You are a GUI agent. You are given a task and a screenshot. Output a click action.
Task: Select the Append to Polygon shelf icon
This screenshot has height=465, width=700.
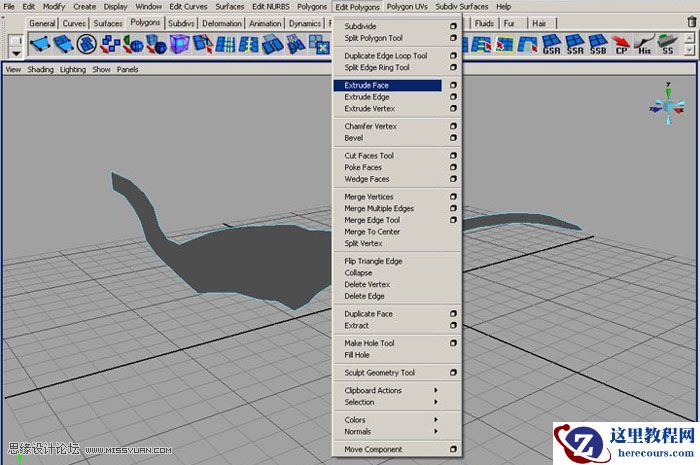(63, 45)
